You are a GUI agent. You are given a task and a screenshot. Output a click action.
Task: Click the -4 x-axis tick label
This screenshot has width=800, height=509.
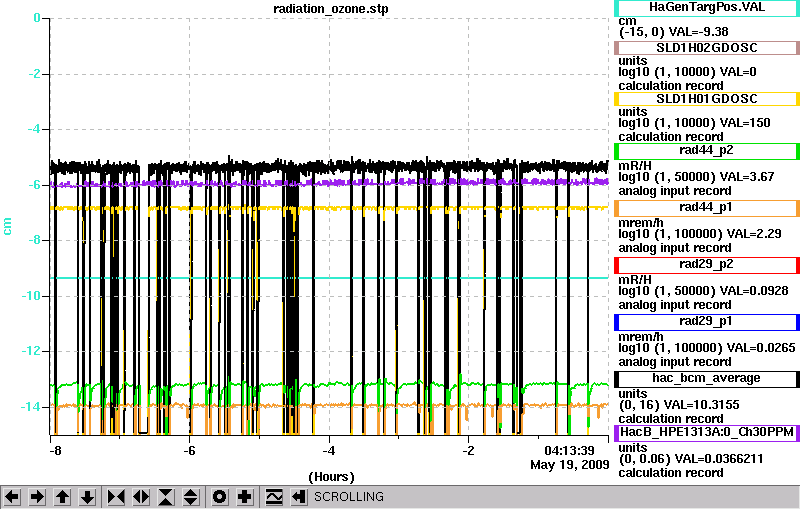tap(329, 451)
